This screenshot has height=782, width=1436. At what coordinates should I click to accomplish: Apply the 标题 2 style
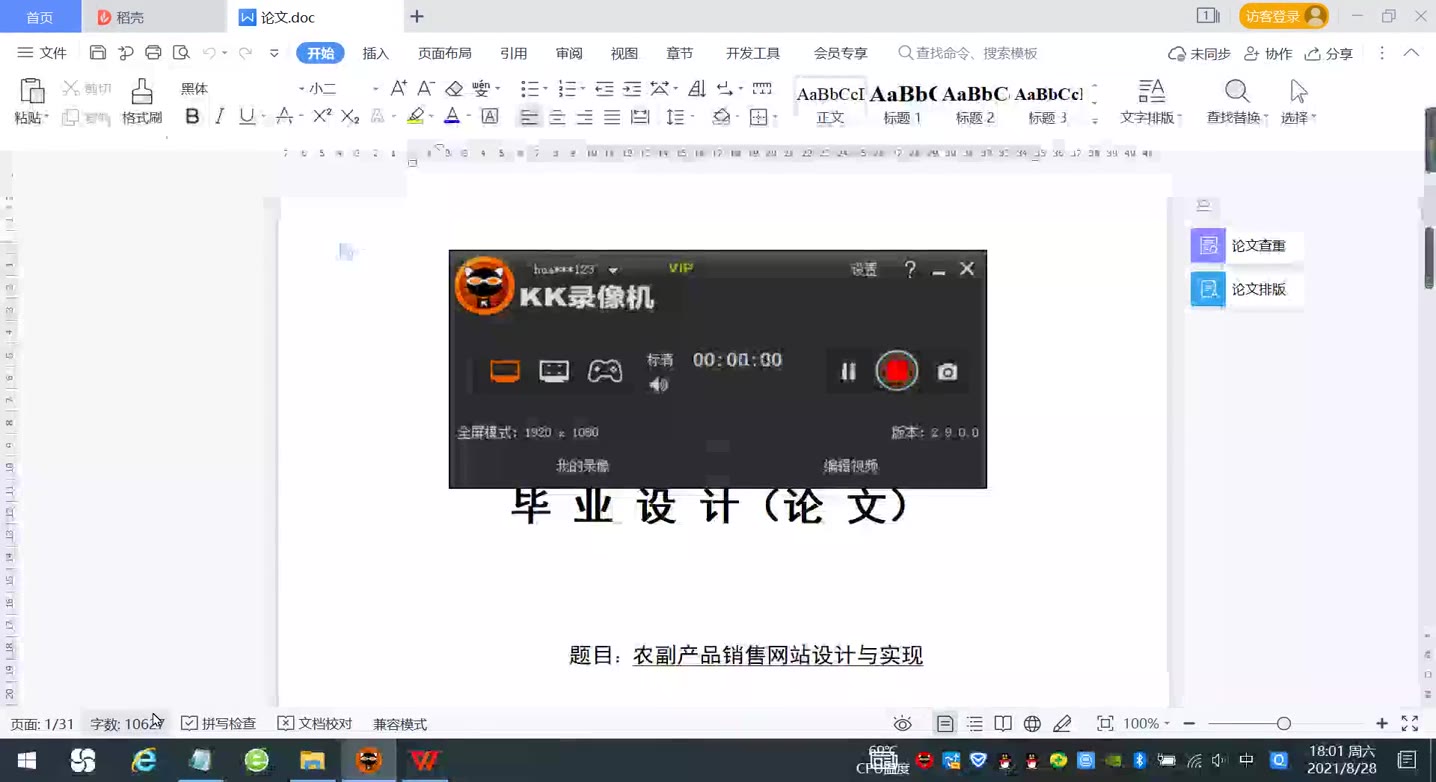[x=975, y=103]
